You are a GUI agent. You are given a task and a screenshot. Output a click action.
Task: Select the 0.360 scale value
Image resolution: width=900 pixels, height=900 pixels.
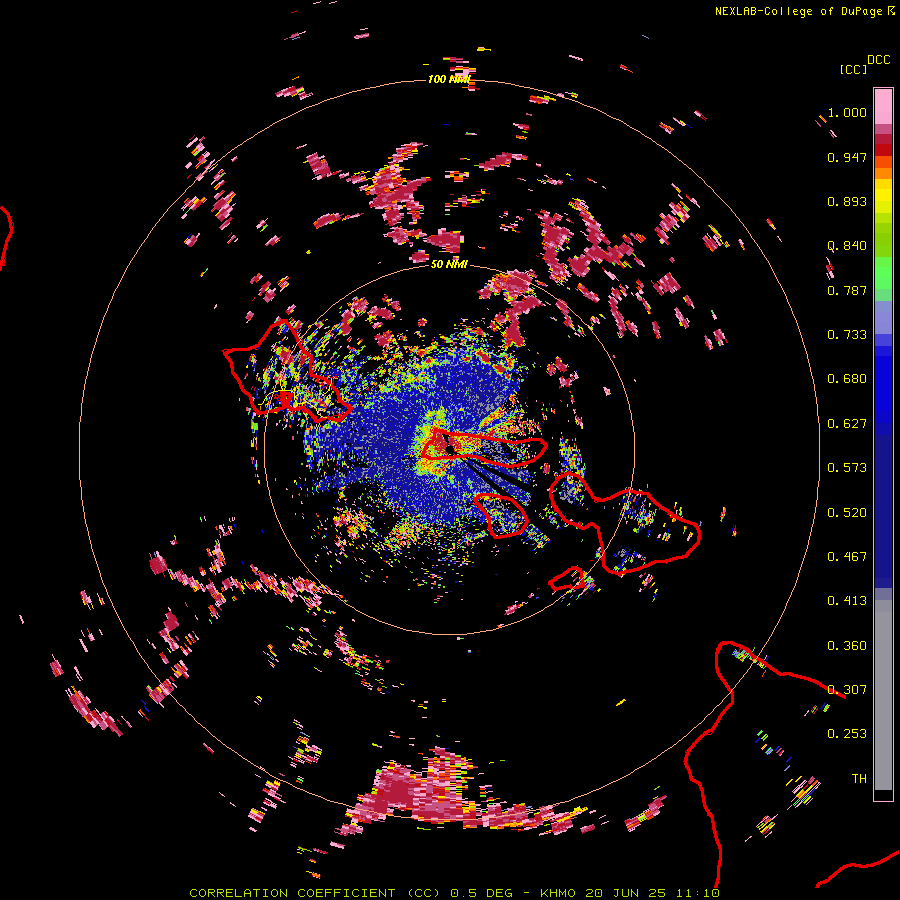[x=847, y=646]
